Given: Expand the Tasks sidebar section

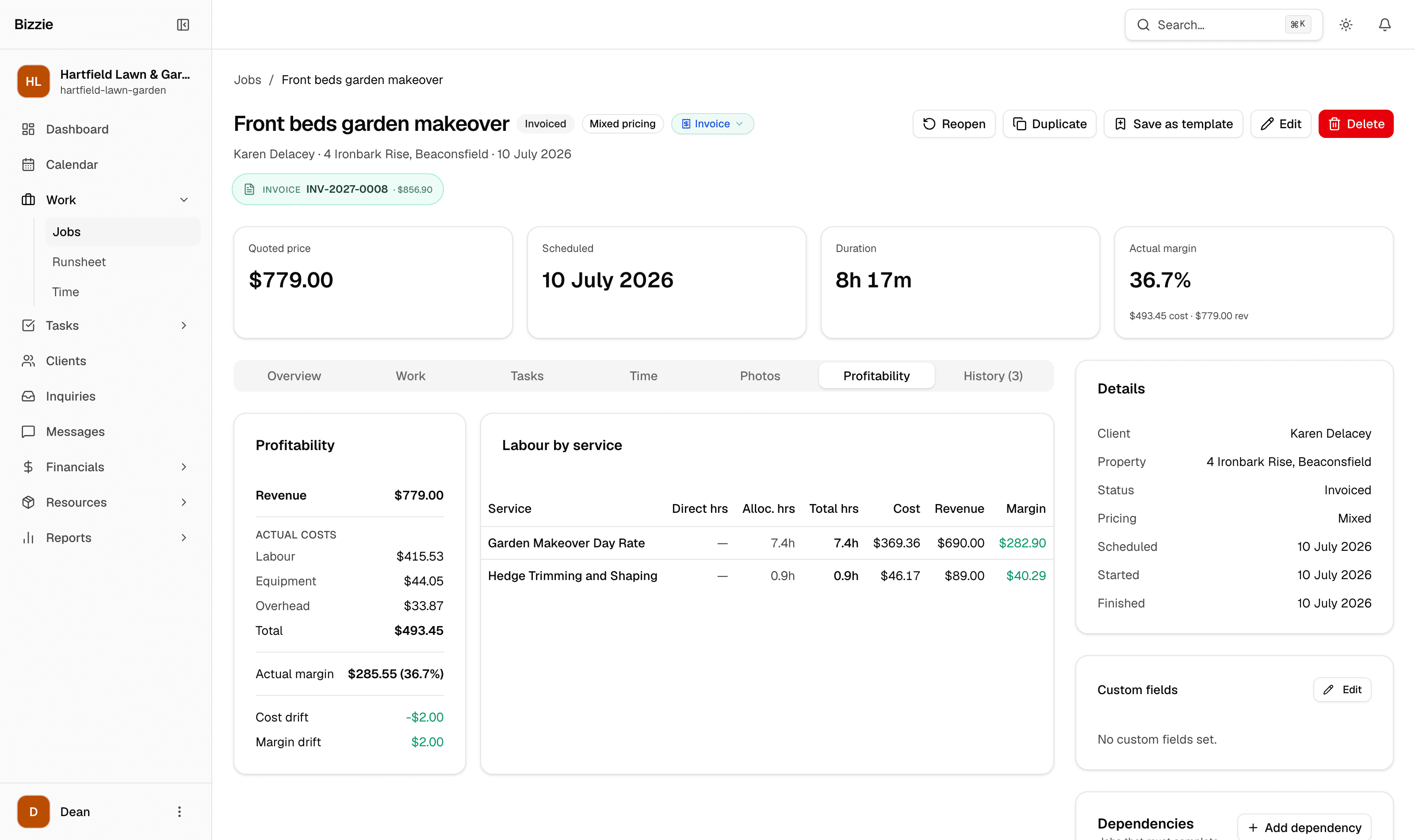Looking at the screenshot, I should [184, 325].
